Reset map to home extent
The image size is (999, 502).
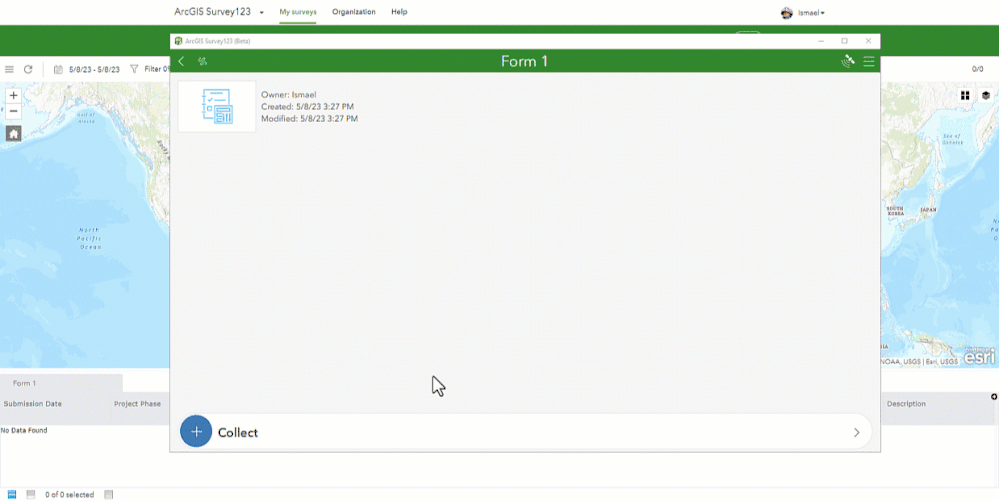click(13, 133)
